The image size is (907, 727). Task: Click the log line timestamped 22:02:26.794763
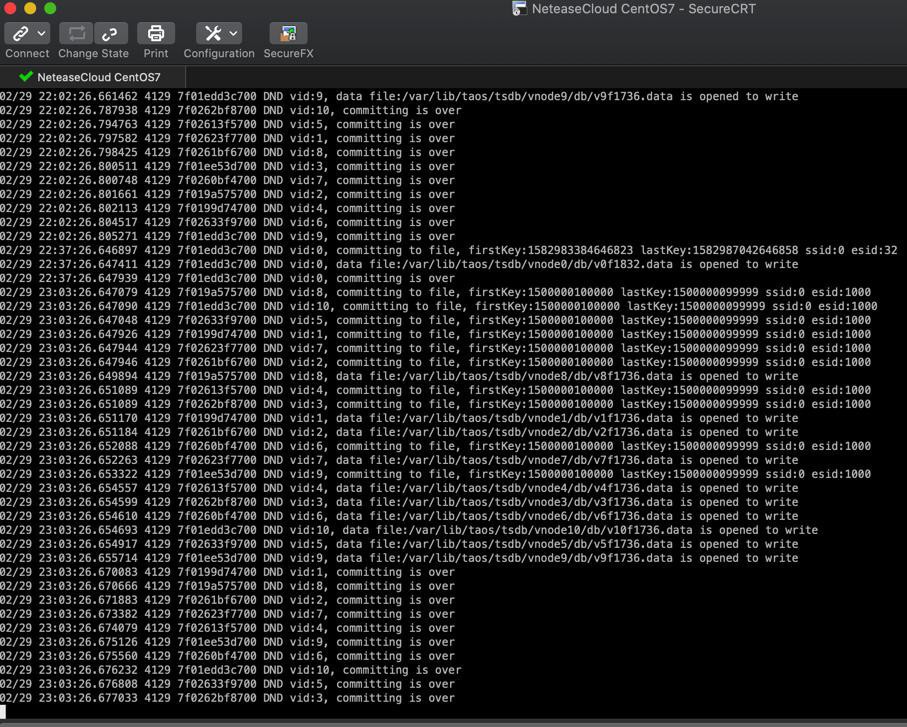227,124
